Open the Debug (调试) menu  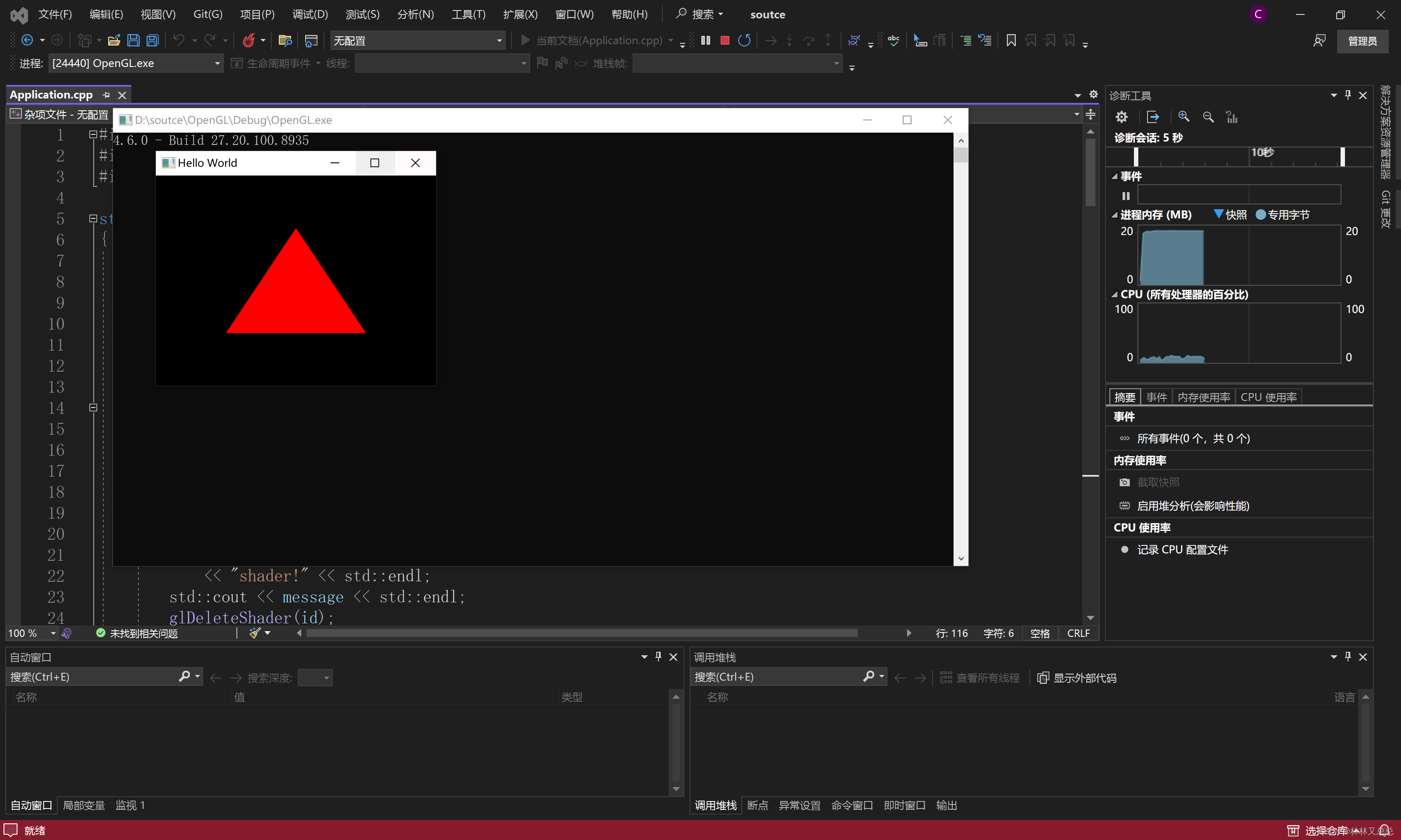point(310,14)
